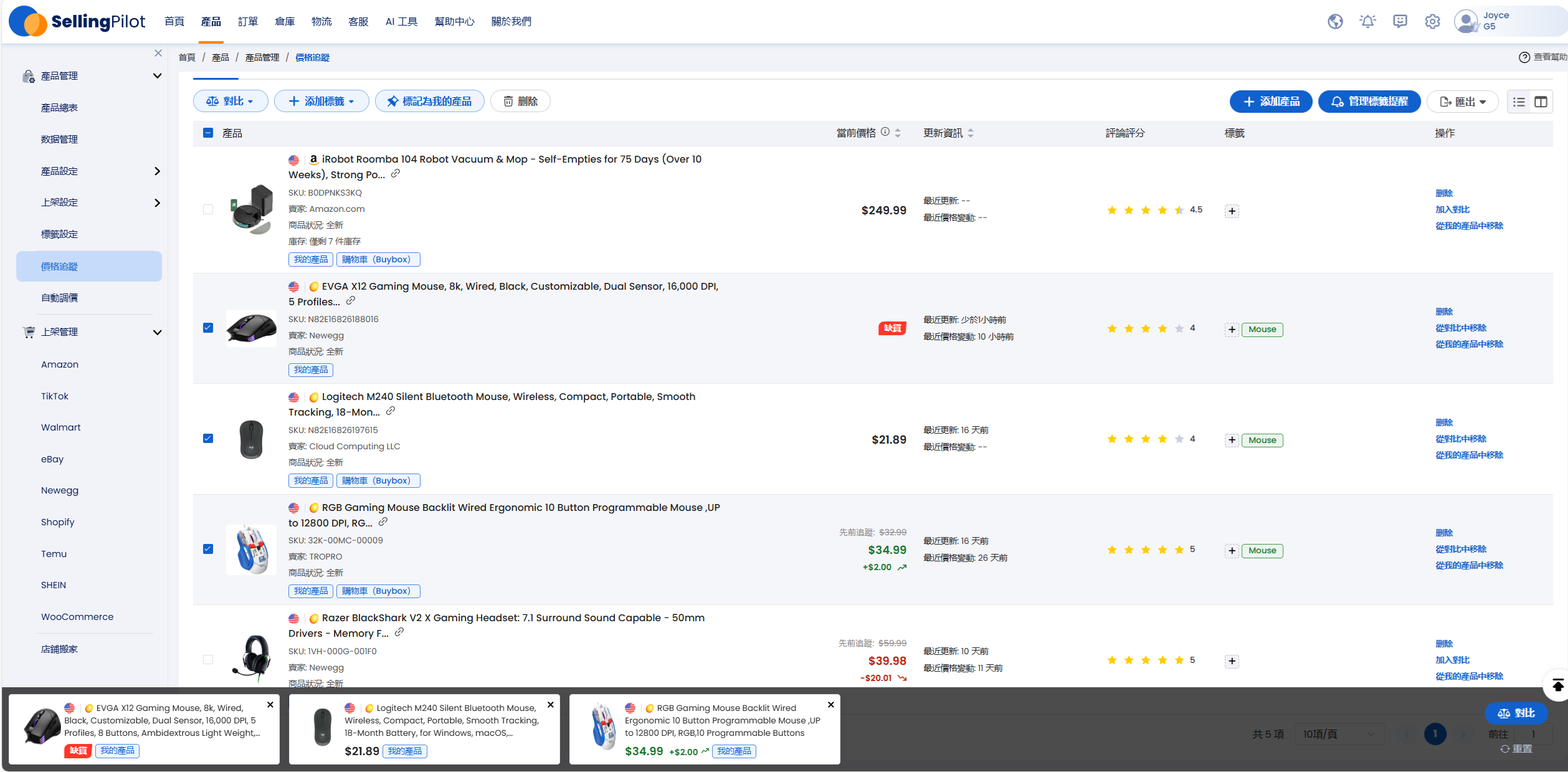Open the 幫助中心 top menu

click(454, 22)
